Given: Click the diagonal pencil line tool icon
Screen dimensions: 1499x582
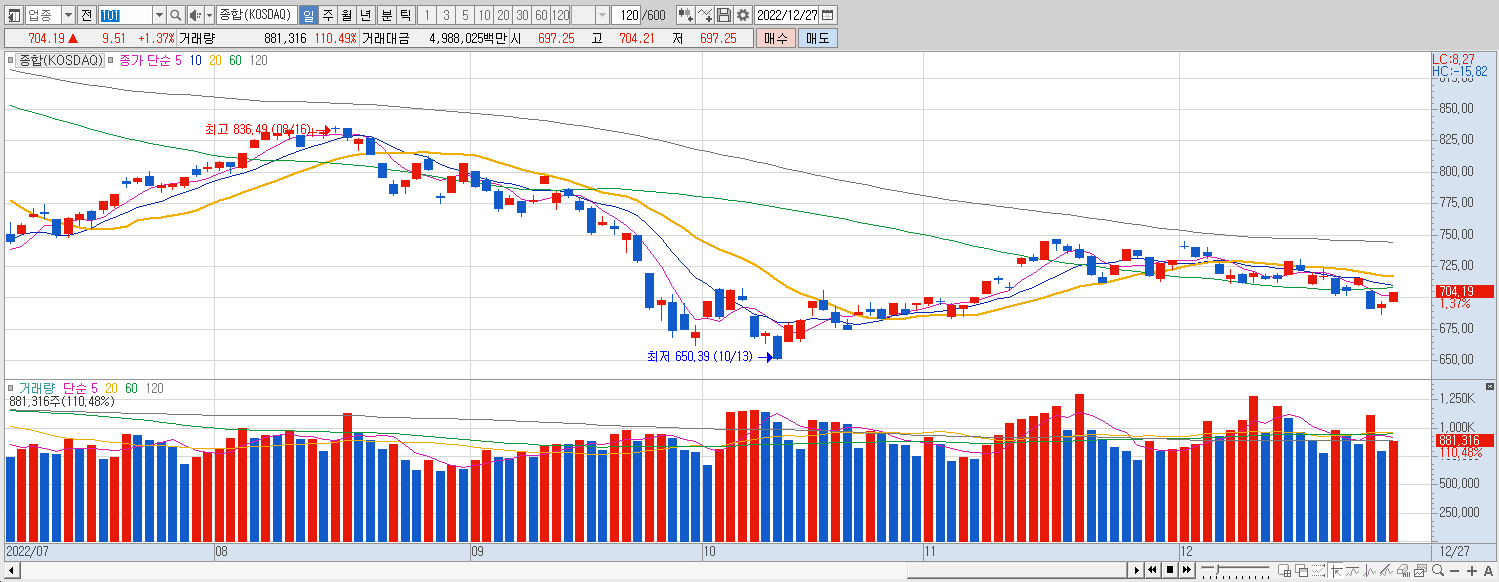Looking at the screenshot, I should pos(1386,571).
